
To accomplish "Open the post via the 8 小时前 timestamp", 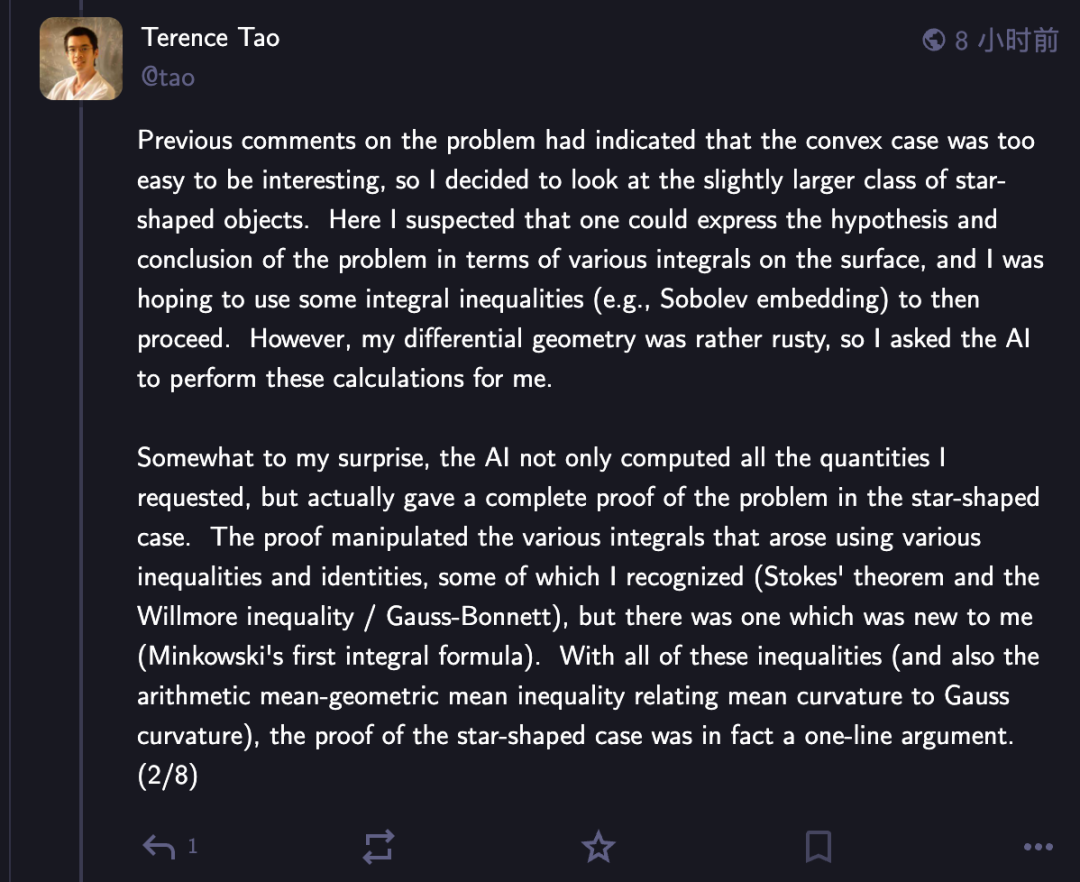I will click(x=1005, y=40).
